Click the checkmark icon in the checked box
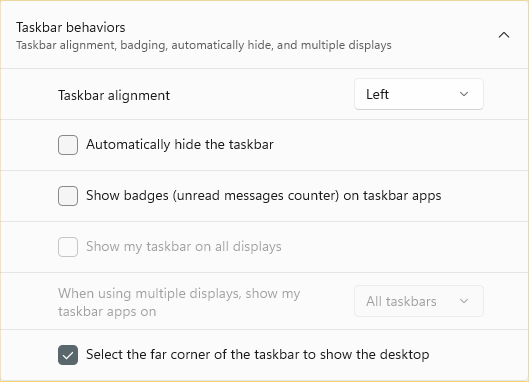Image resolution: width=529 pixels, height=382 pixels. point(68,355)
